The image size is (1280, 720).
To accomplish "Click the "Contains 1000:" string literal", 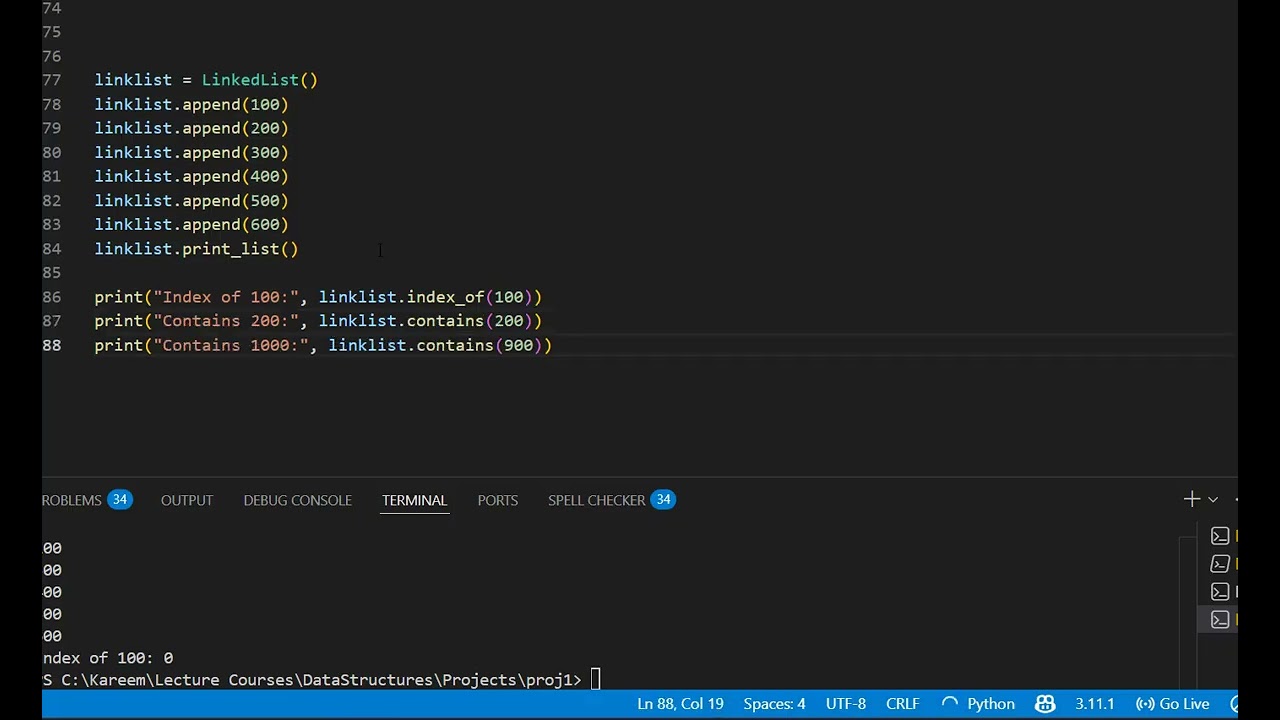I will [231, 345].
